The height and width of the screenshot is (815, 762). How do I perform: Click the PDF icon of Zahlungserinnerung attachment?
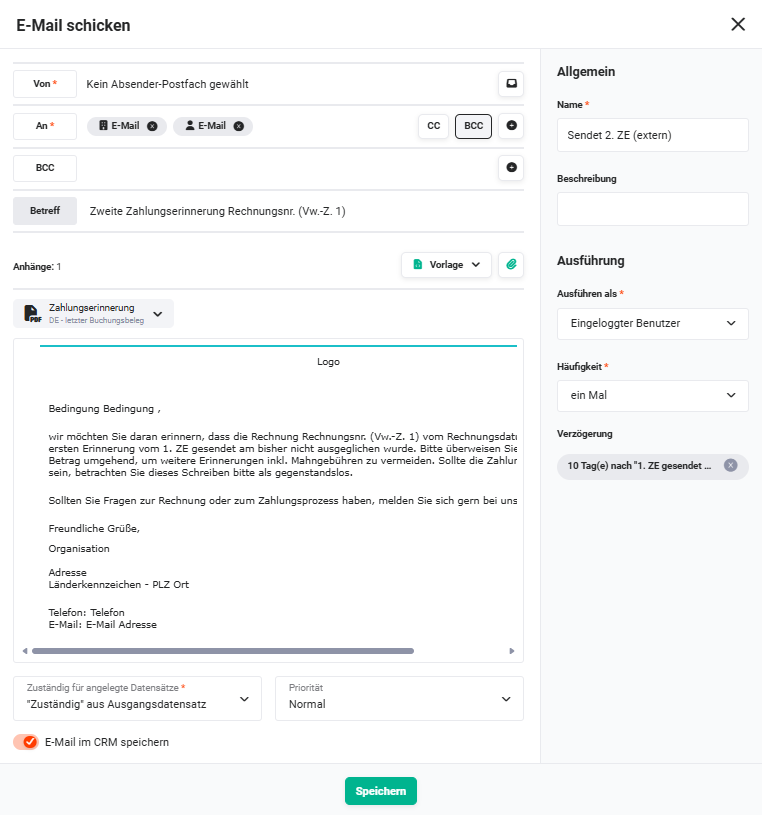tap(32, 314)
